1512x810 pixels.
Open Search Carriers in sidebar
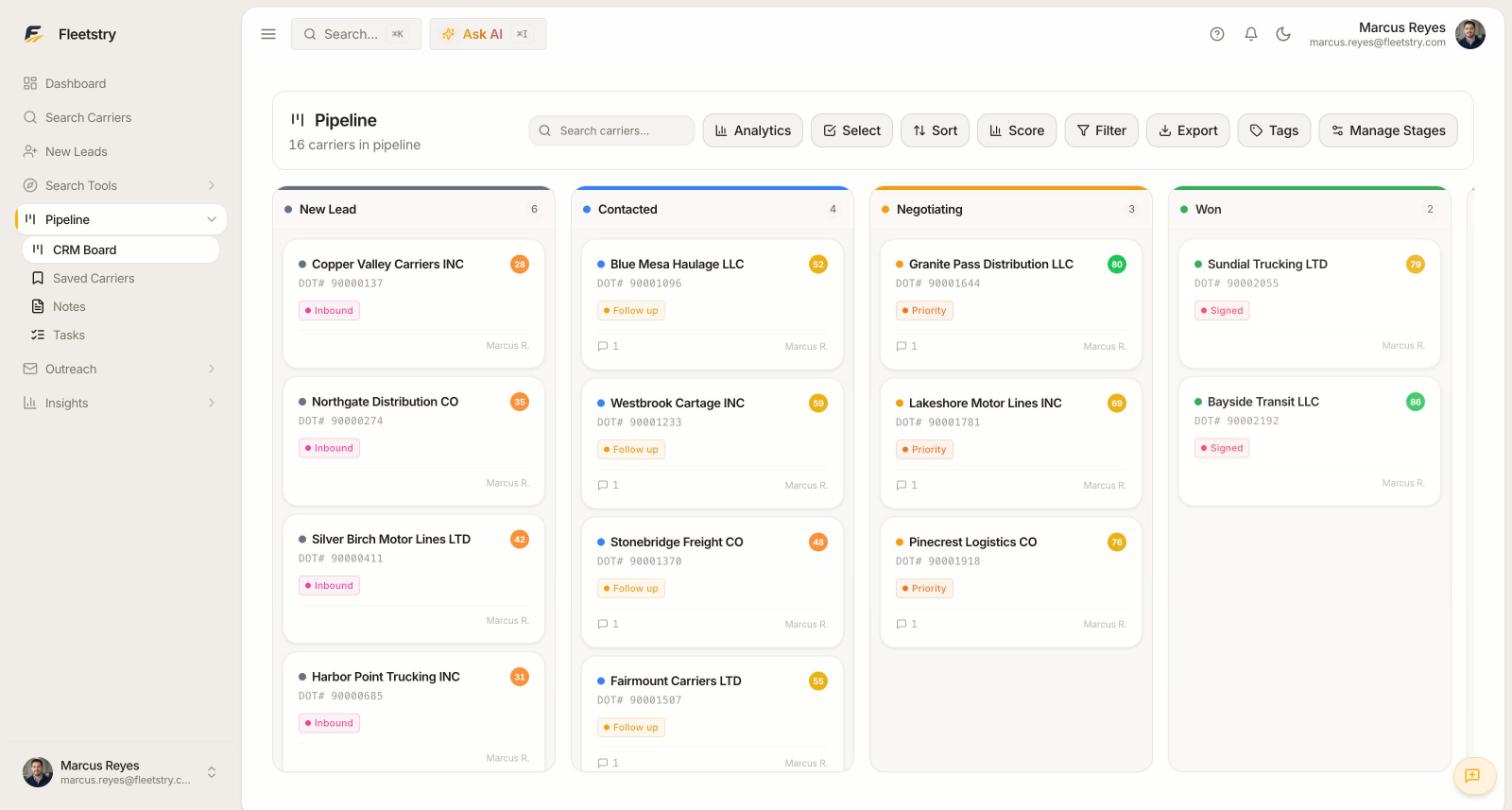120,117
